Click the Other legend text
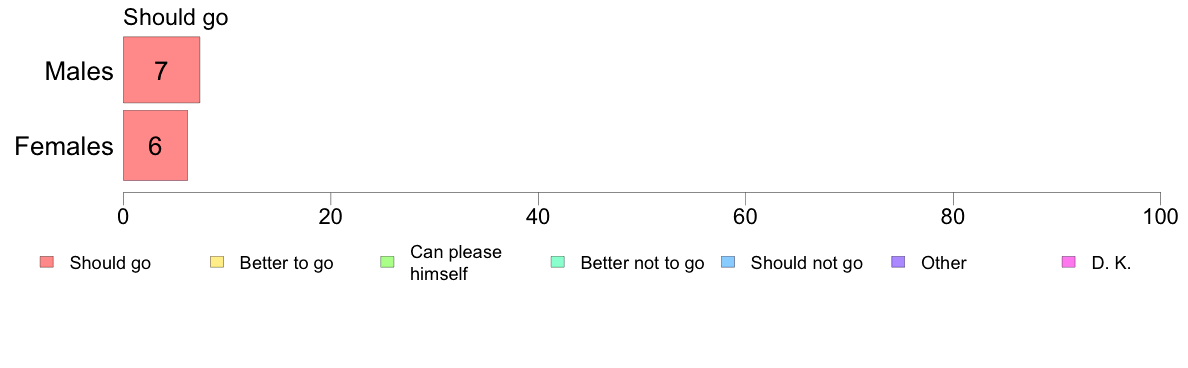The image size is (1188, 368). click(x=944, y=264)
